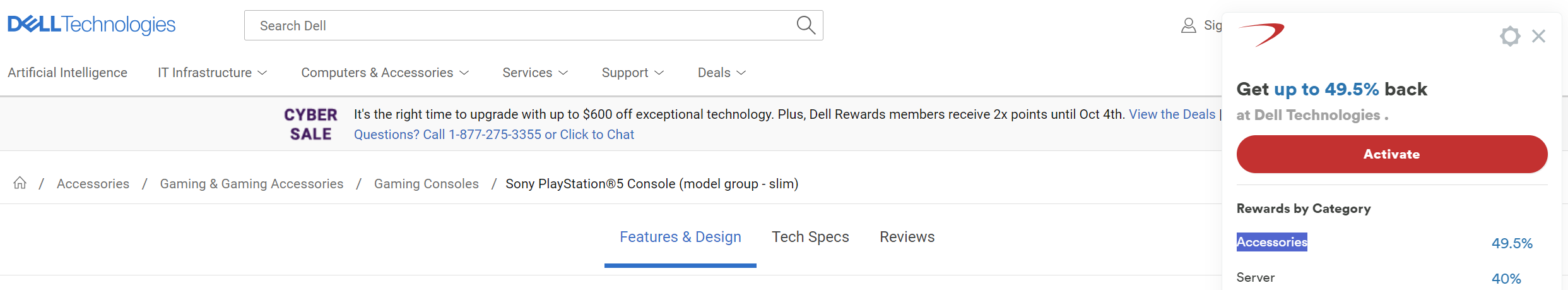Viewport: 1568px width, 290px height.
Task: Open the Services dropdown menu
Action: 535,73
